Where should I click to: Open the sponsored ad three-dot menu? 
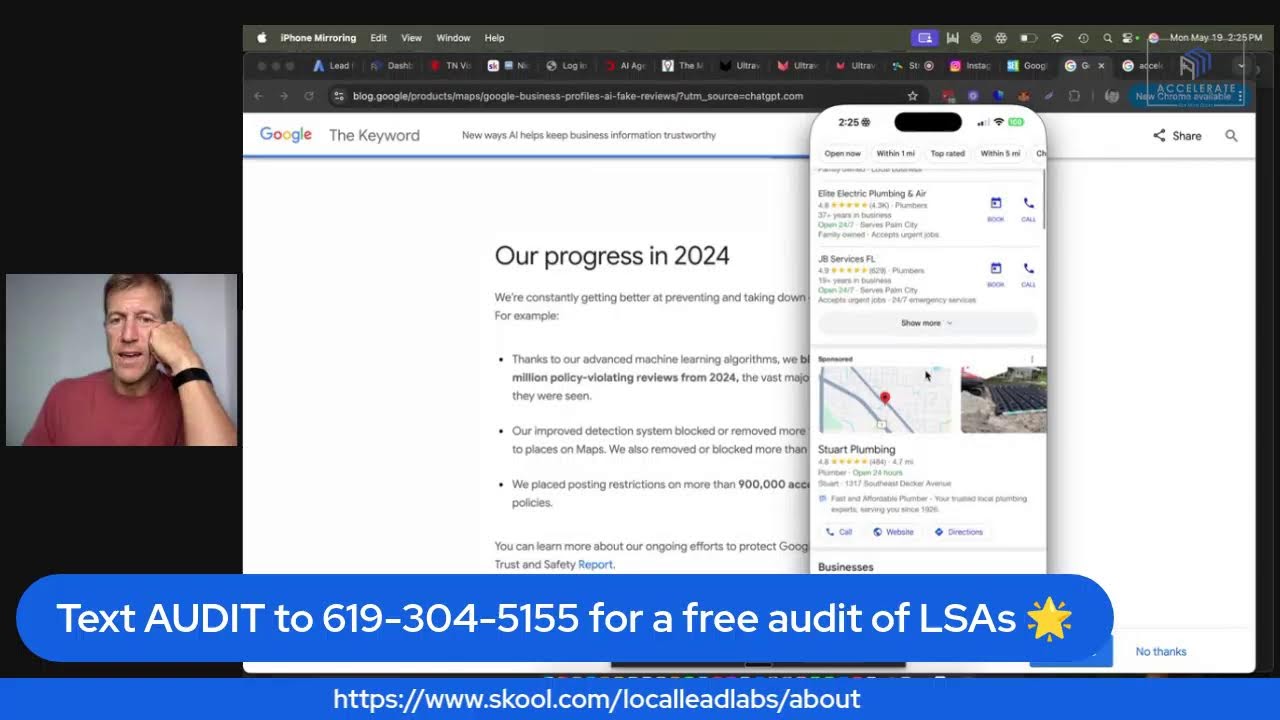tap(1032, 359)
